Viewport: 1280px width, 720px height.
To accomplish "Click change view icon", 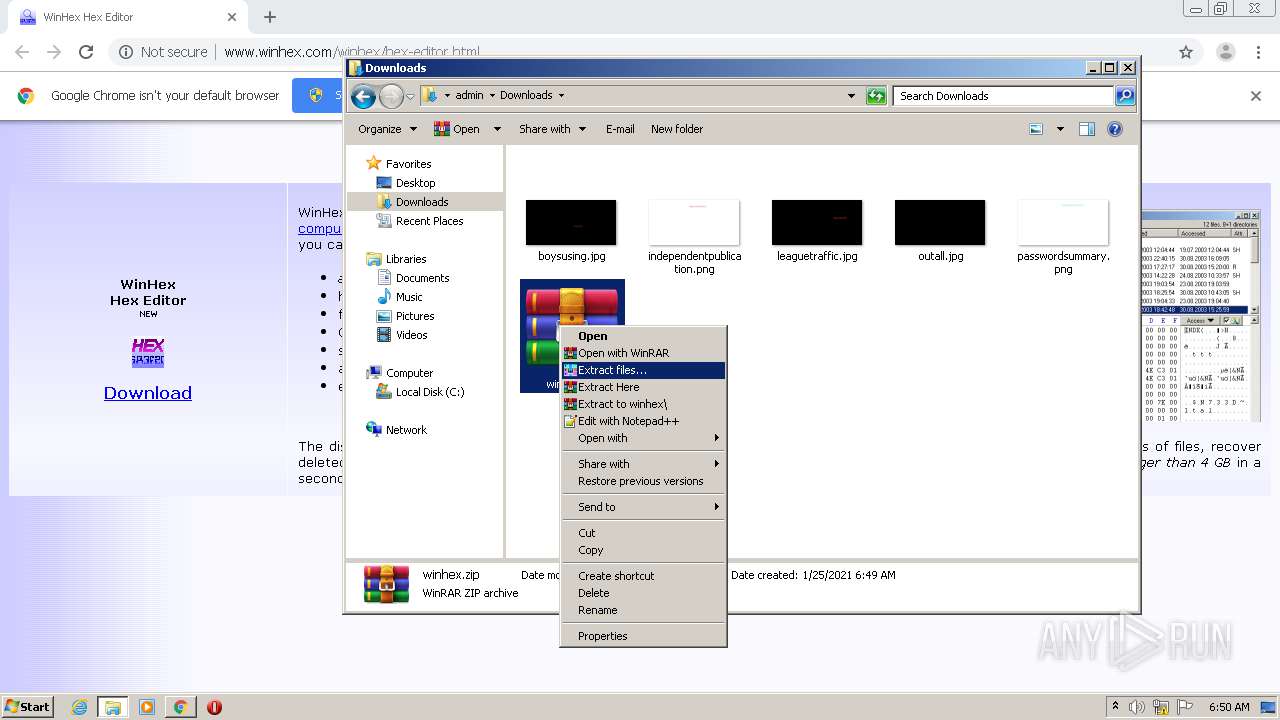I will [x=1036, y=129].
